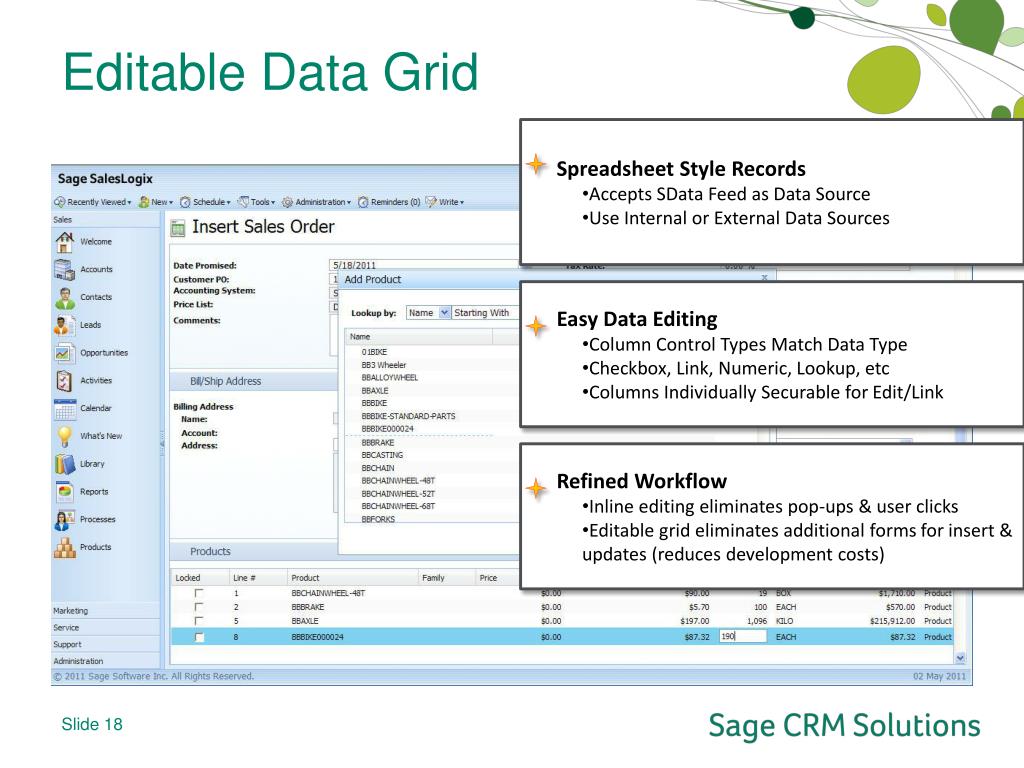Click the Write pencil icon
Viewport: 1024px width, 768px height.
click(x=431, y=202)
